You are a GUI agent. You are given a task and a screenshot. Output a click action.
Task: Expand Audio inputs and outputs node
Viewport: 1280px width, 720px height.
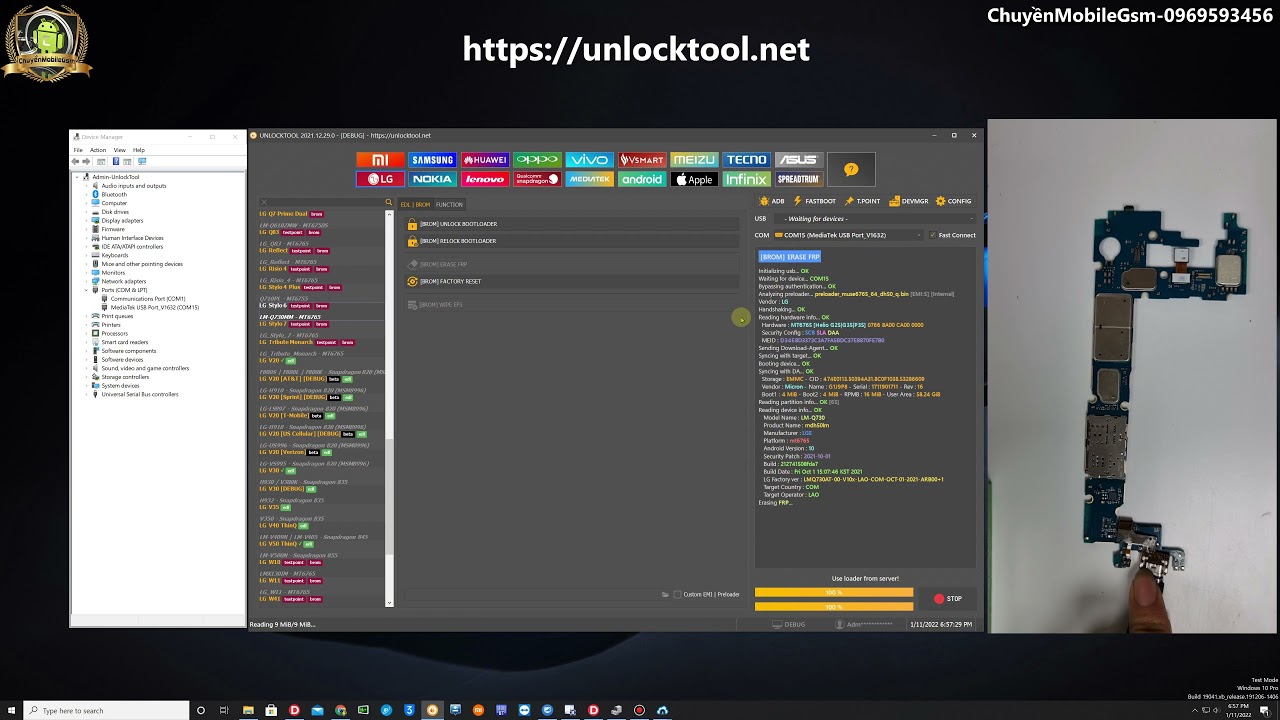[x=87, y=186]
